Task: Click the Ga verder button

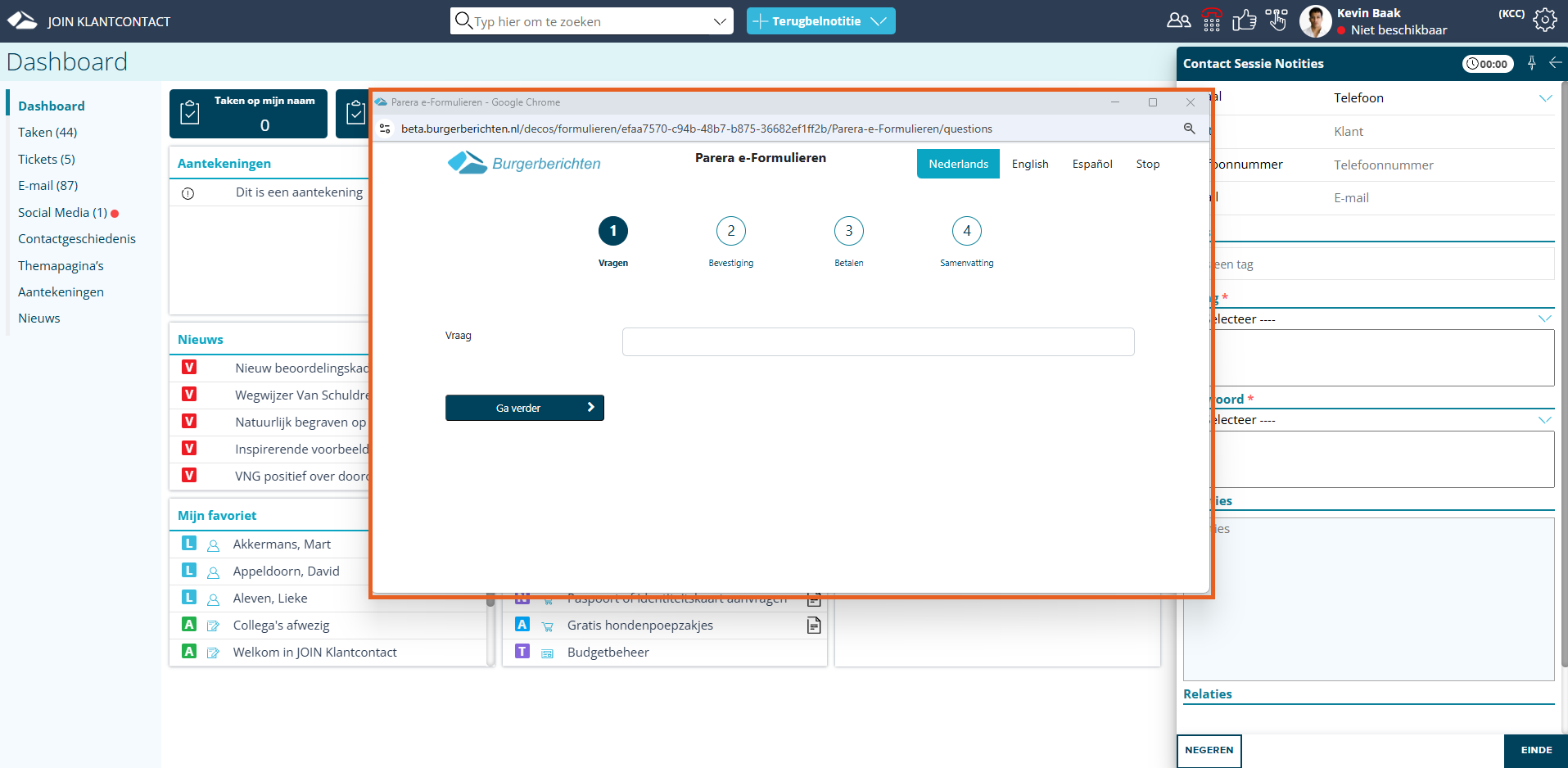Action: point(524,408)
